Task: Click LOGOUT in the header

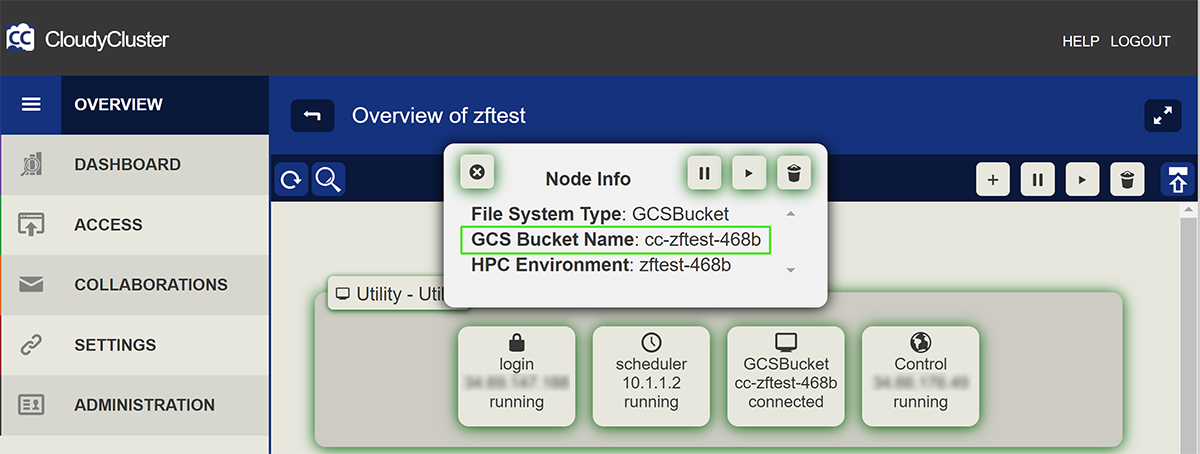Action: tap(1140, 41)
